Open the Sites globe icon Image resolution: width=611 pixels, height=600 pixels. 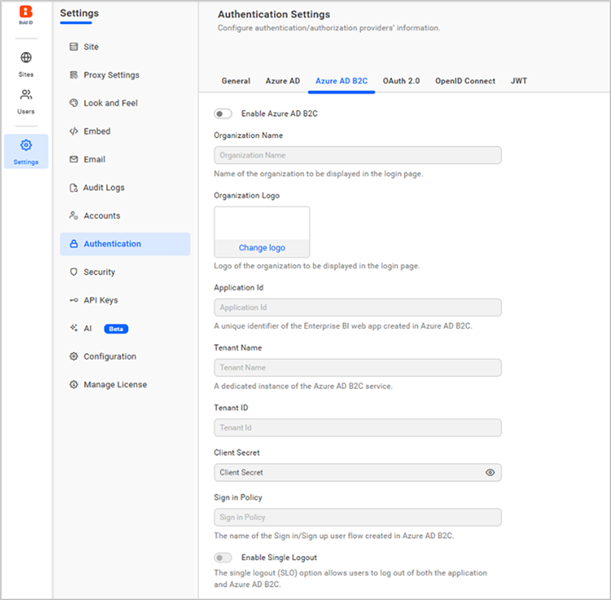[x=26, y=57]
